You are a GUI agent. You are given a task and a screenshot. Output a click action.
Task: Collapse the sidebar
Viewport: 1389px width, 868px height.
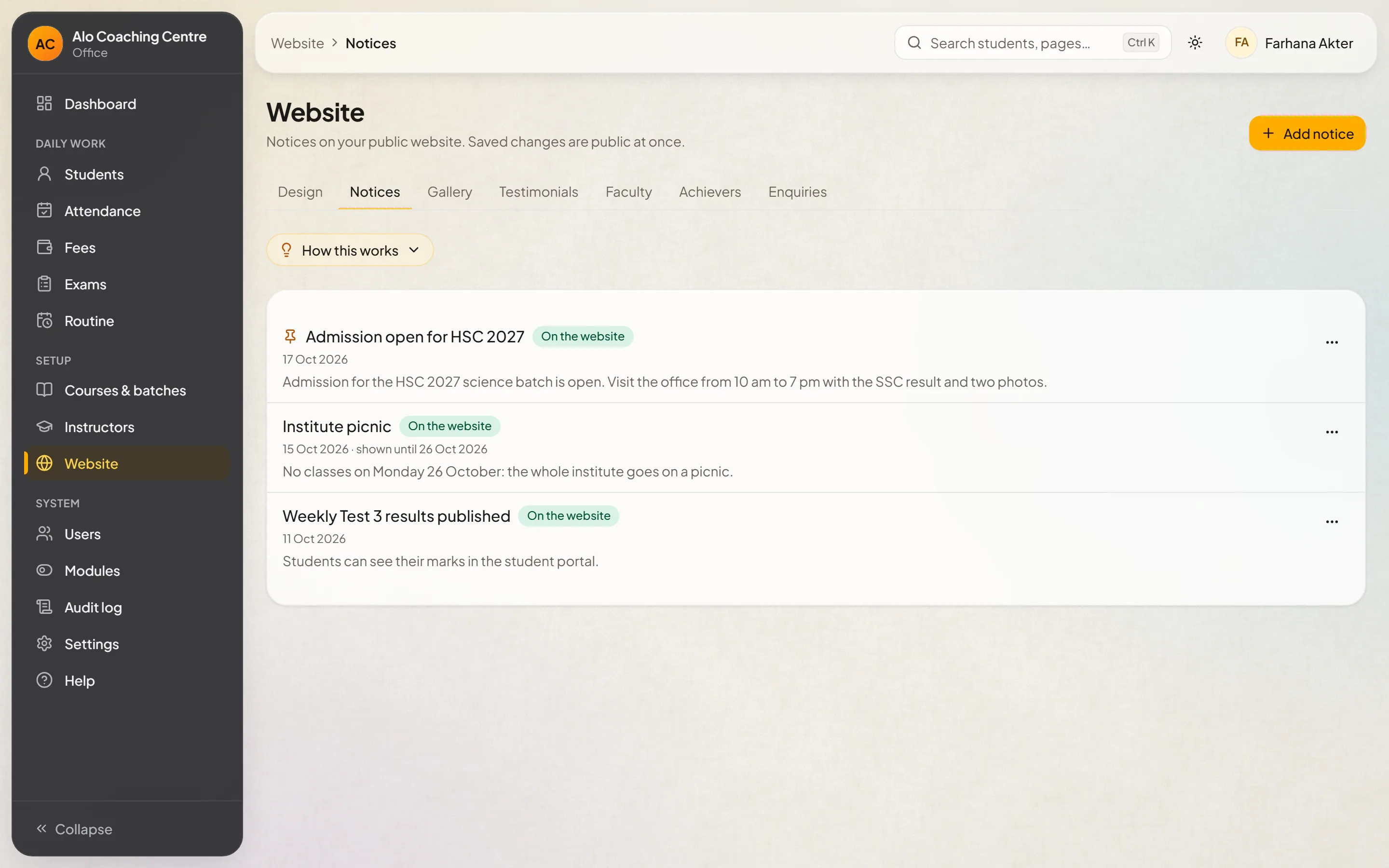[x=75, y=829]
